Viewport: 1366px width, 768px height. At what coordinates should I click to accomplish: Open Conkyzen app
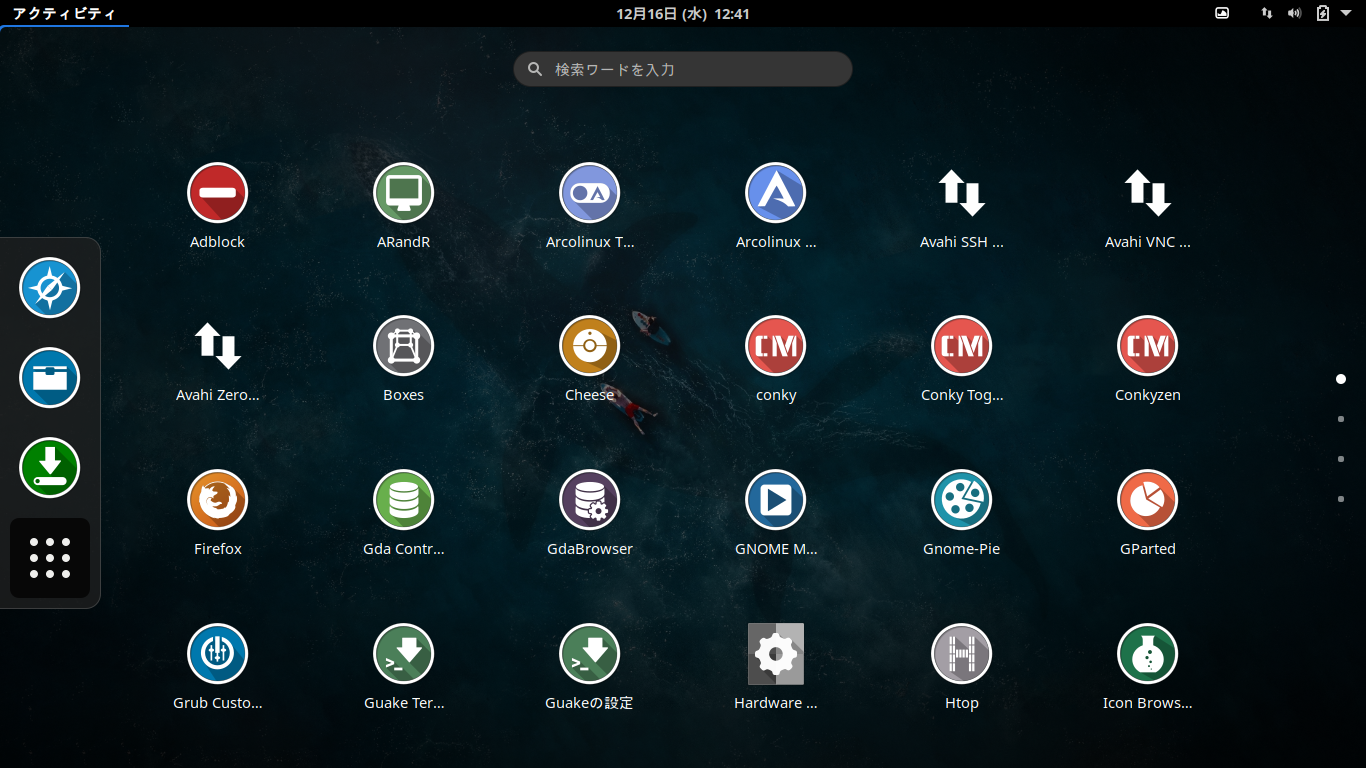(1147, 346)
